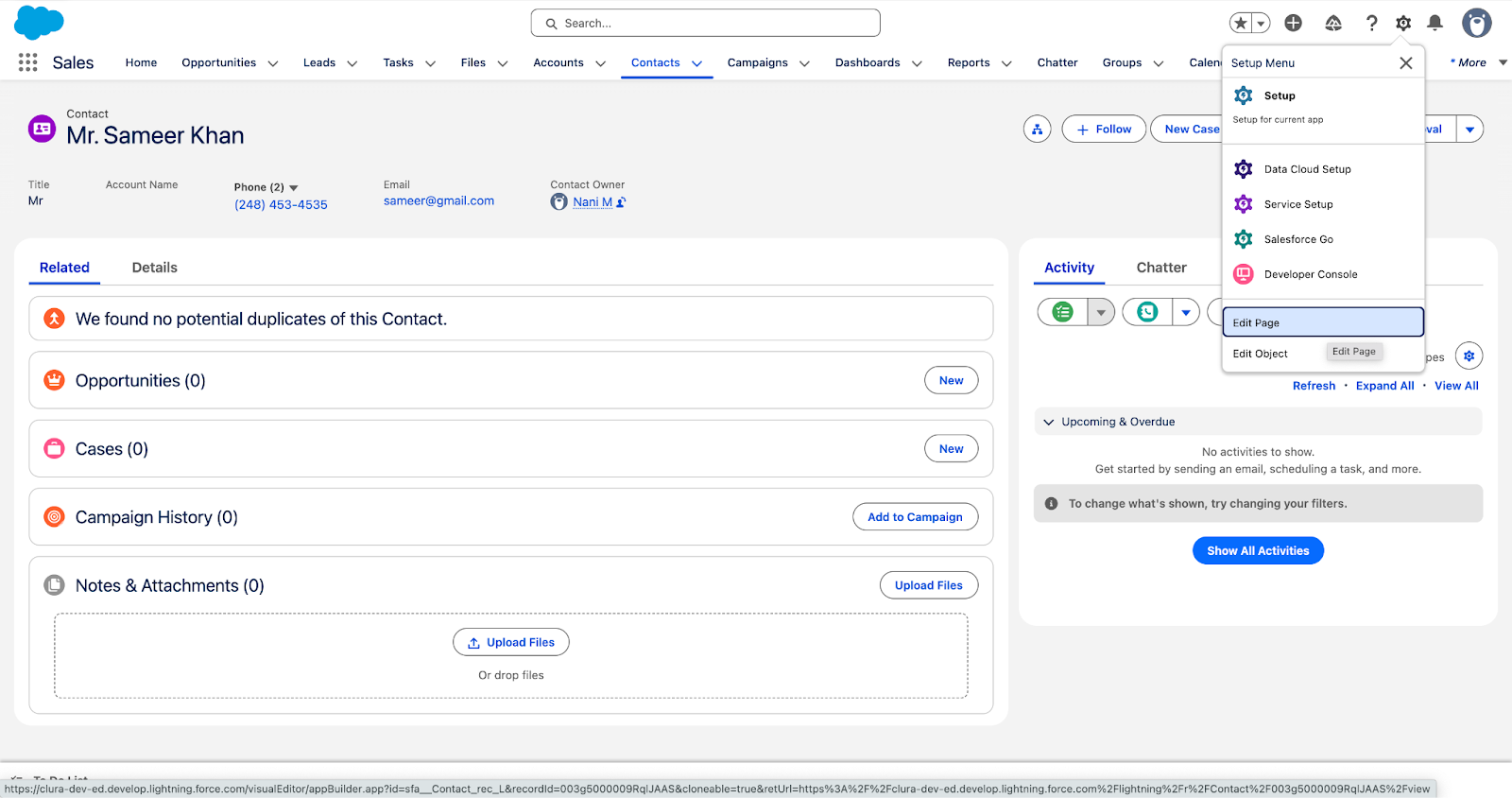This screenshot has height=798, width=1512.
Task: Close the Setup Menu panel
Action: 1406,62
